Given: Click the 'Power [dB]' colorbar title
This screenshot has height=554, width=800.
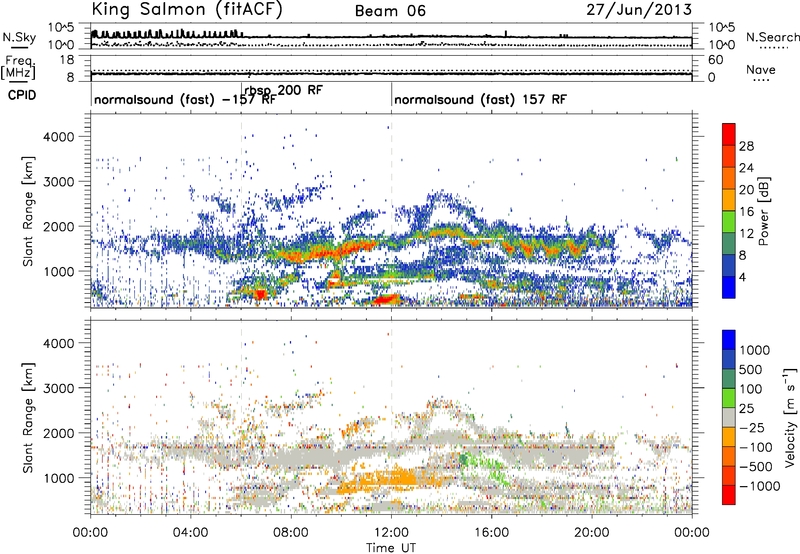Looking at the screenshot, I should click(x=763, y=211).
